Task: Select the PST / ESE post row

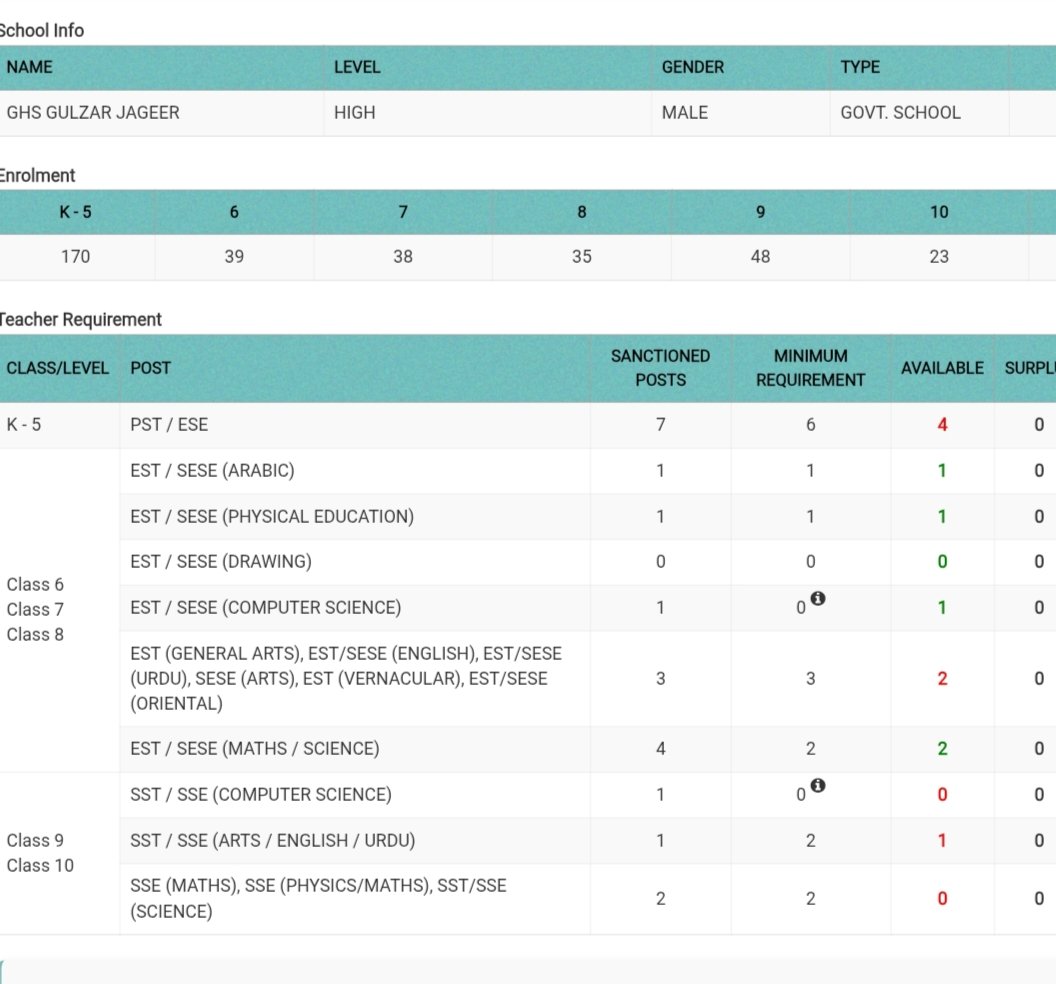Action: click(169, 425)
